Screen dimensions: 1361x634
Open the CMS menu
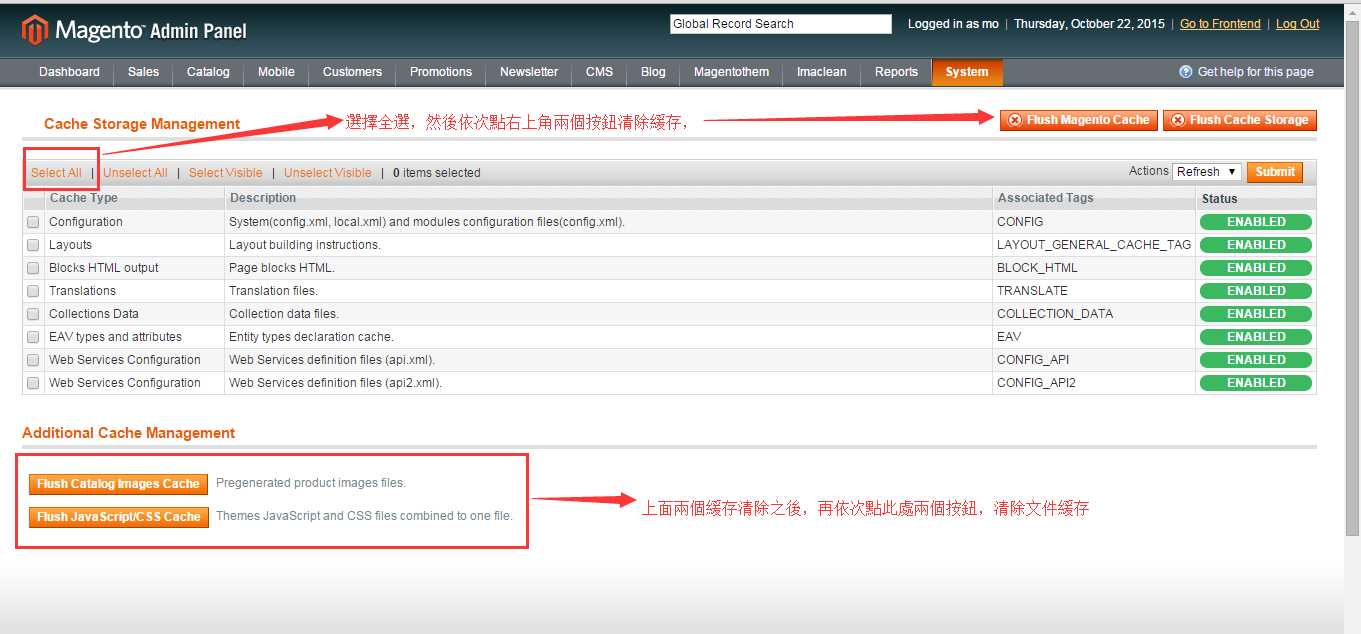tap(599, 72)
